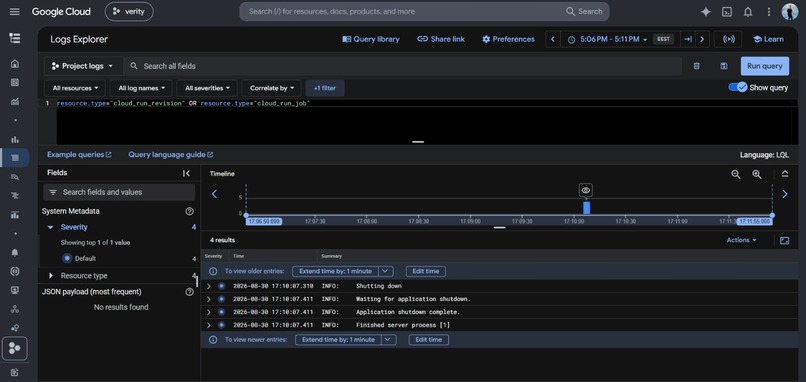
Task: Open Gemini AI sparkle assistant
Action: pos(706,12)
